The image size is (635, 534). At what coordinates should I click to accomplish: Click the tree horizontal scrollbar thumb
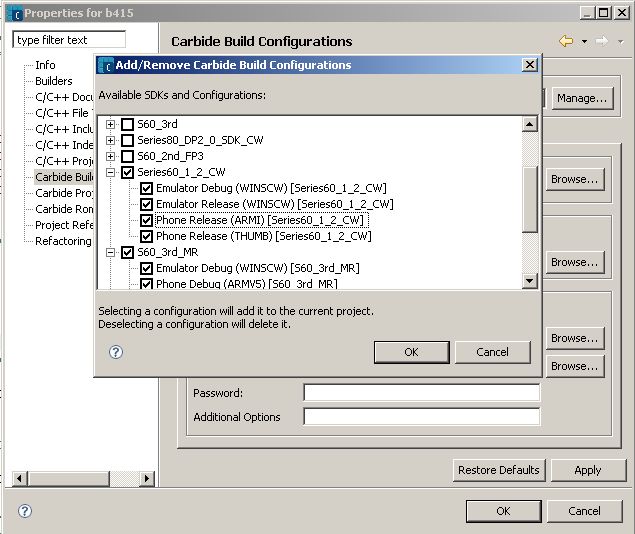coord(68,479)
